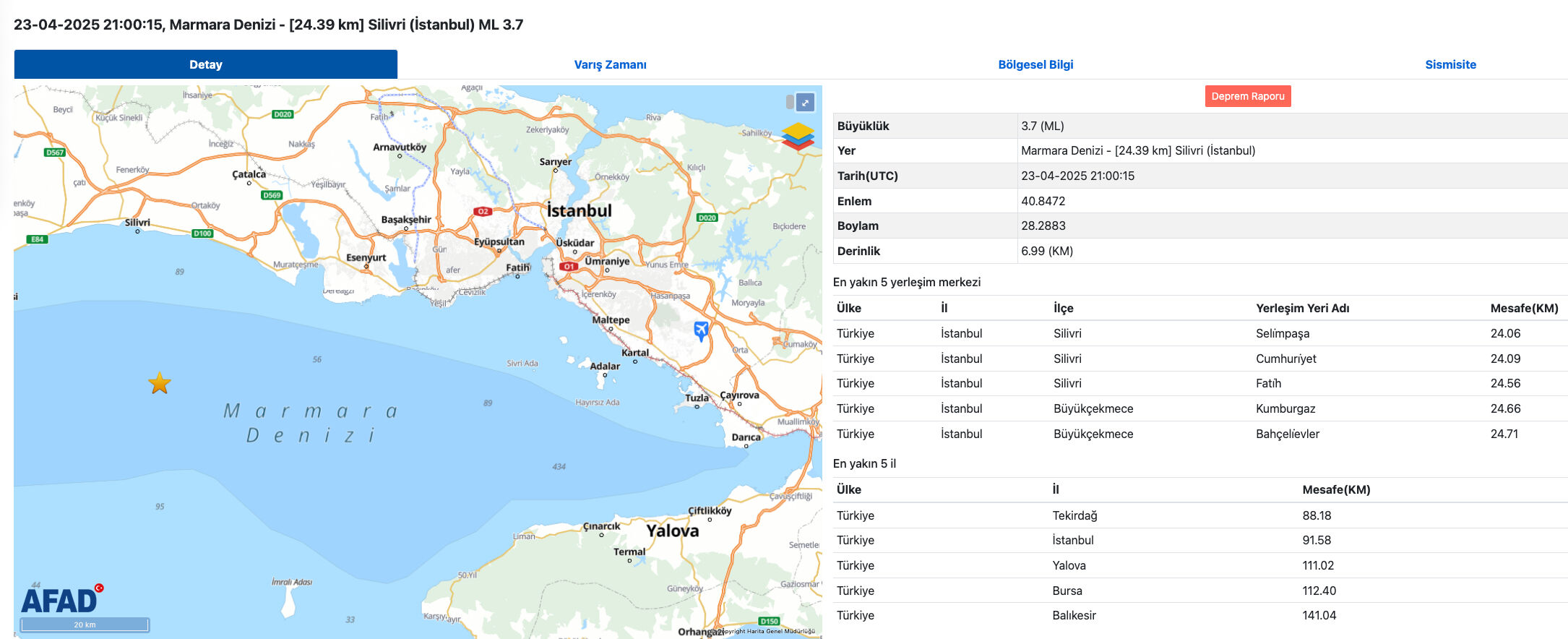The width and height of the screenshot is (1568, 639).
Task: Click the gray handle beside the fullscreen button
Action: (790, 103)
